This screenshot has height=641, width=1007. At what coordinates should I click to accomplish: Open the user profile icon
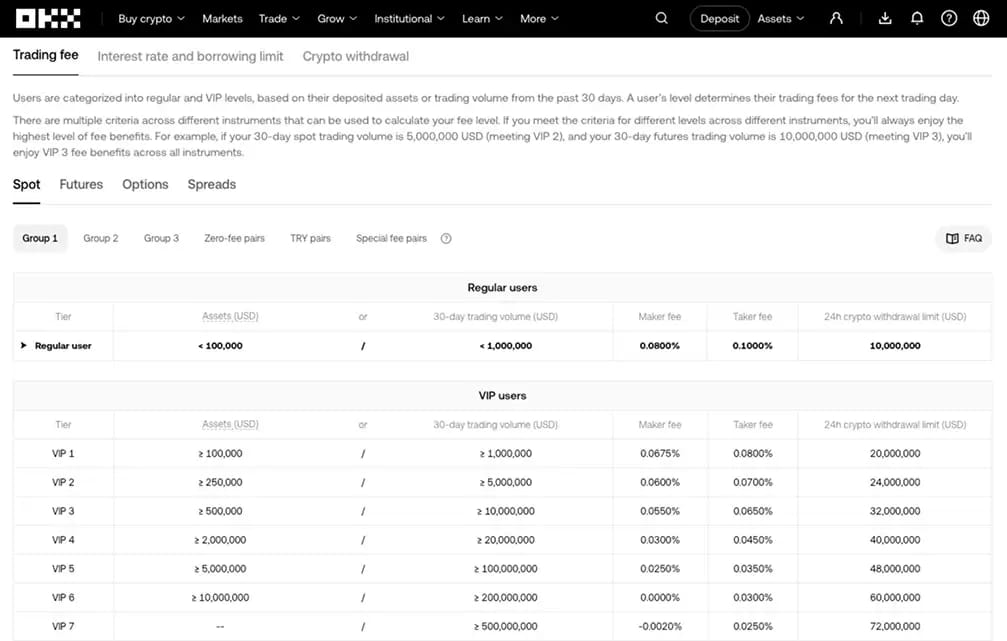pyautogui.click(x=836, y=19)
